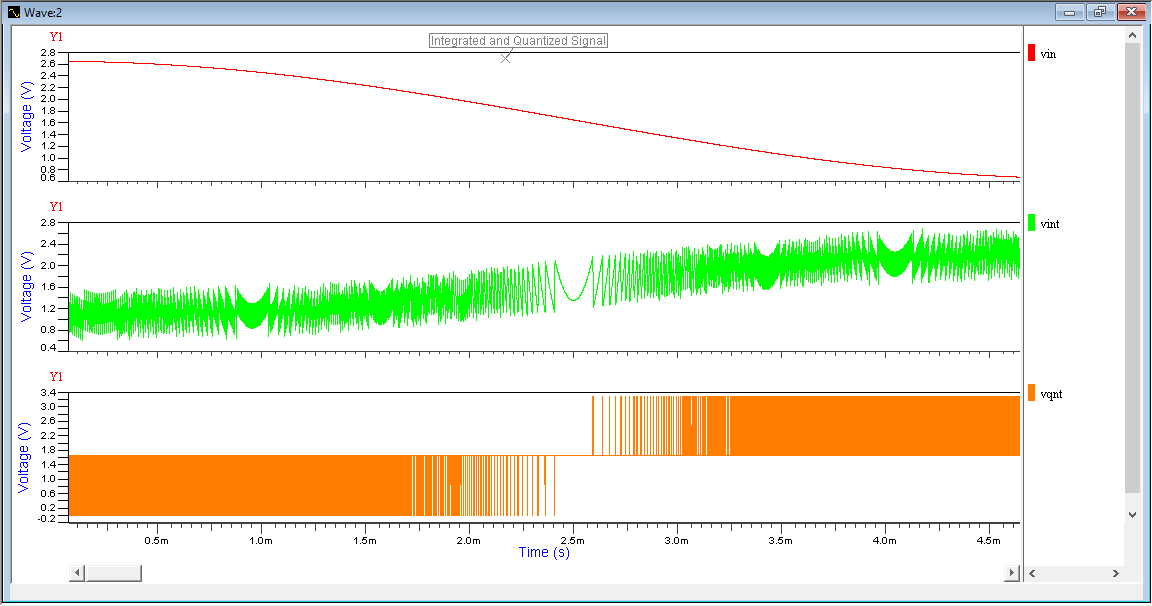Click legend panel horizontal scroll right arrow
The width and height of the screenshot is (1152, 606).
tap(1115, 573)
